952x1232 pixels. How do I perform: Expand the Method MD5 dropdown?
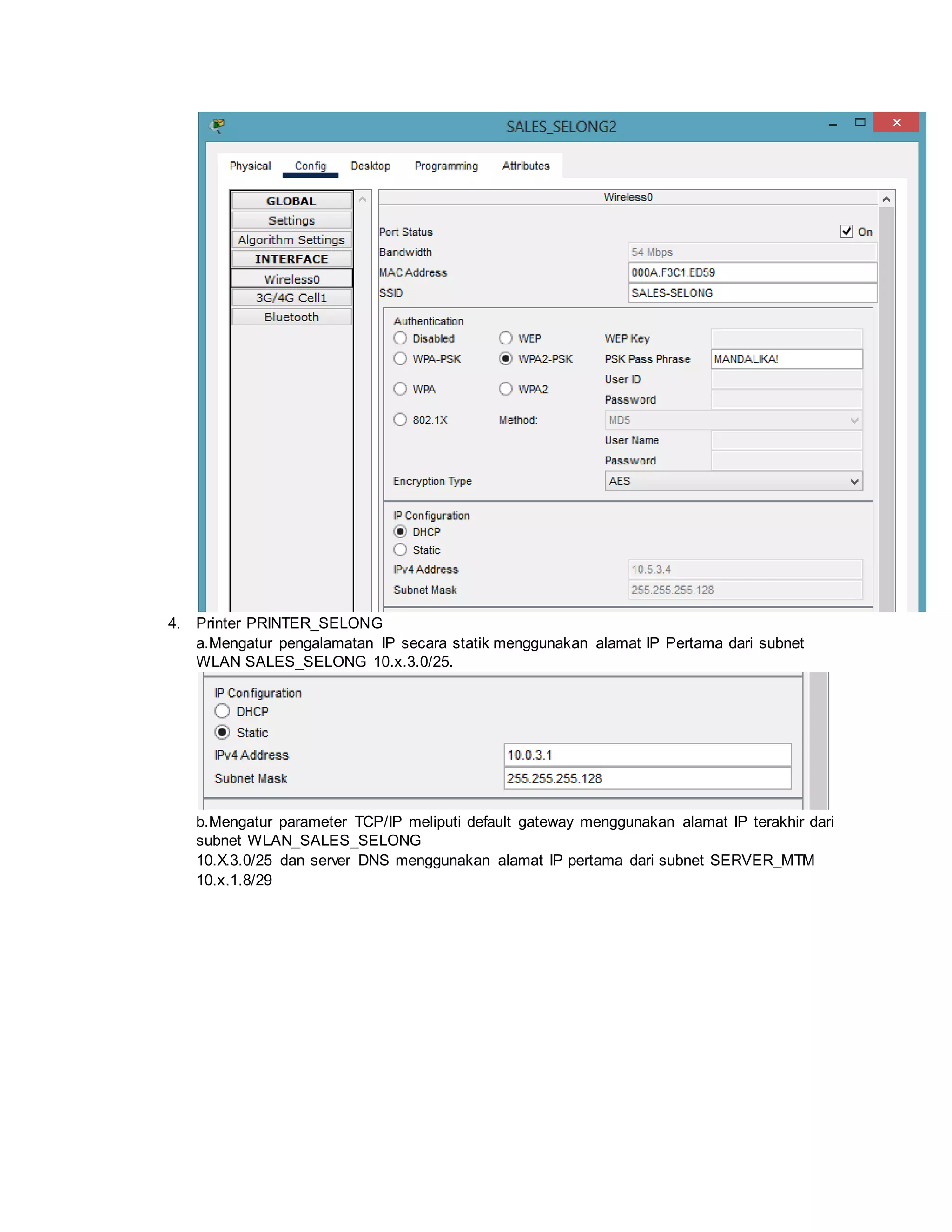(733, 420)
